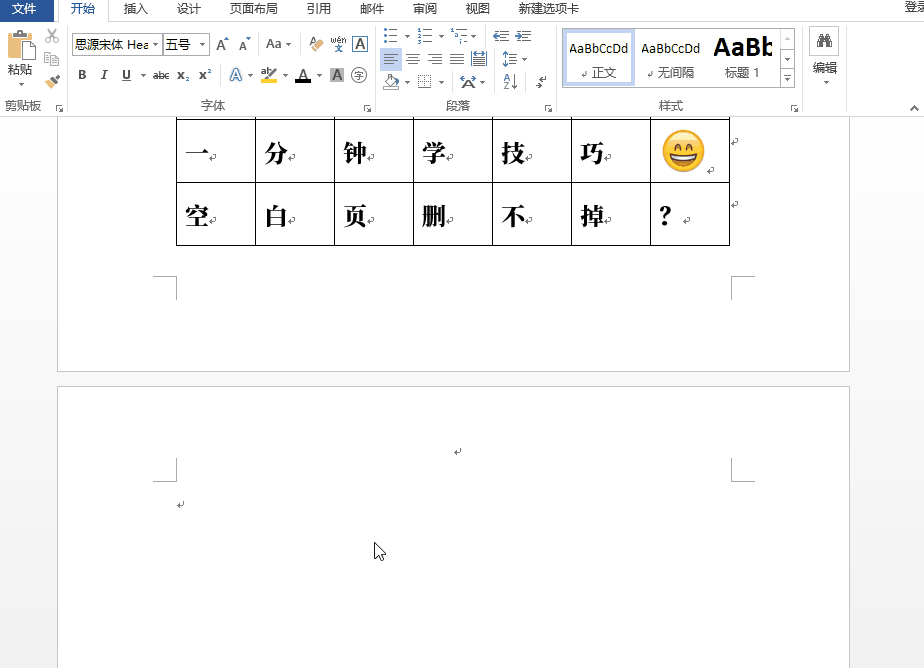Switch to the 设计 Design tab
Screen dimensions: 924x668
pos(189,9)
